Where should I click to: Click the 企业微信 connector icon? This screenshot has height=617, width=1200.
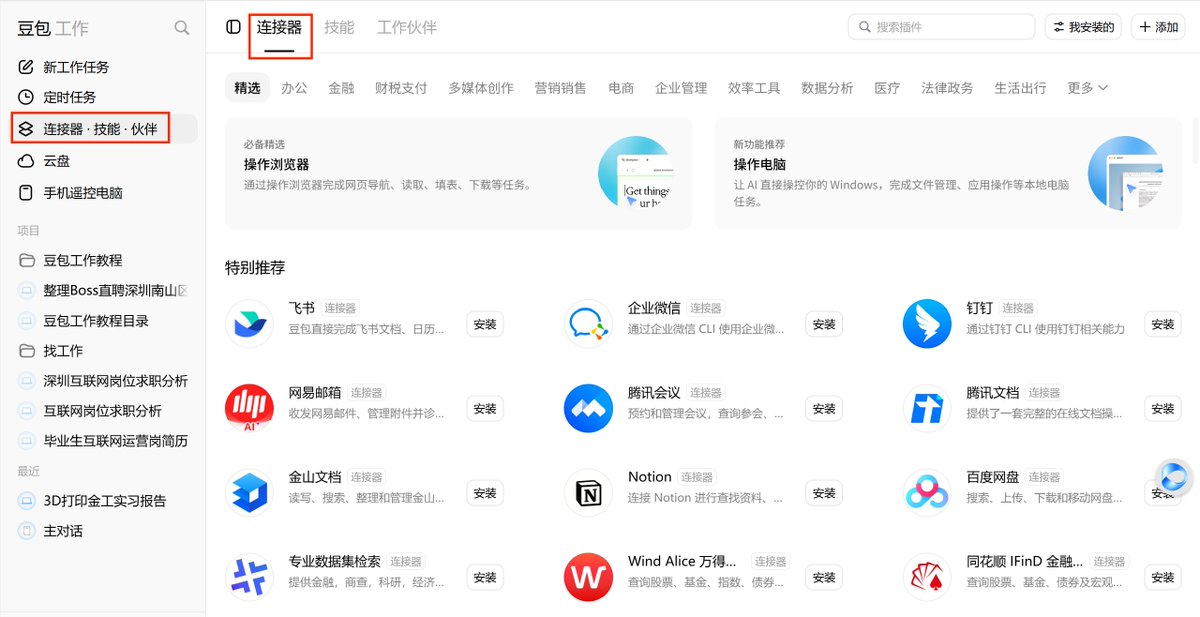588,323
